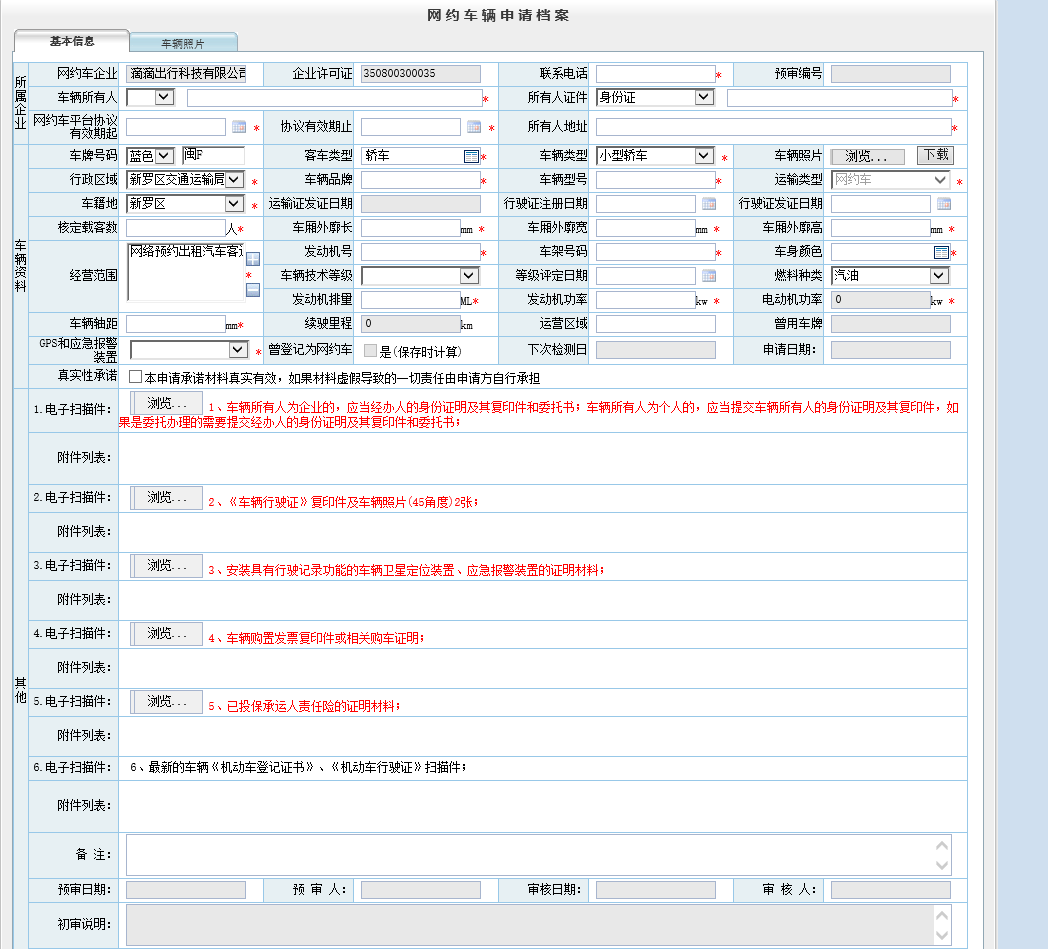This screenshot has width=1048, height=949.
Task: Open calendar picker for 协议有效期止
Action: (x=474, y=127)
